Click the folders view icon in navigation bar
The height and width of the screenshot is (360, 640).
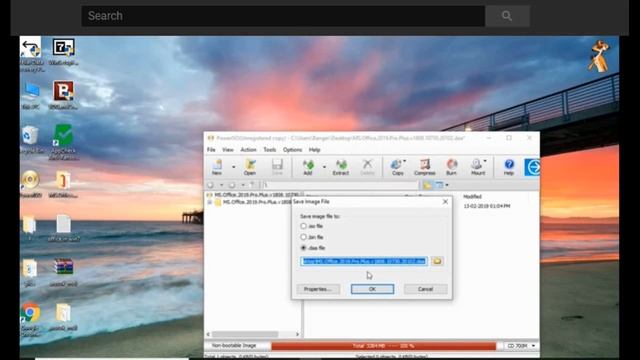click(x=427, y=185)
